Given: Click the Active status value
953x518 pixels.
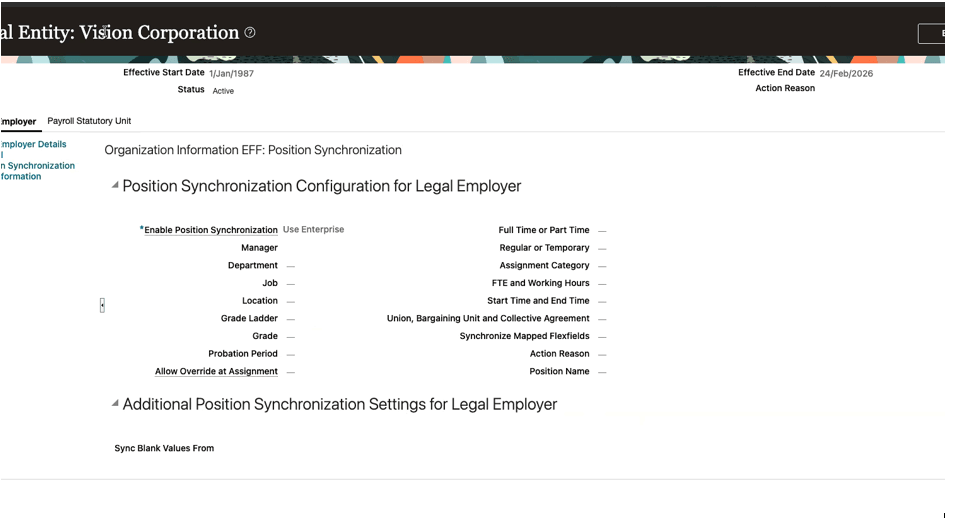Looking at the screenshot, I should click(x=223, y=91).
